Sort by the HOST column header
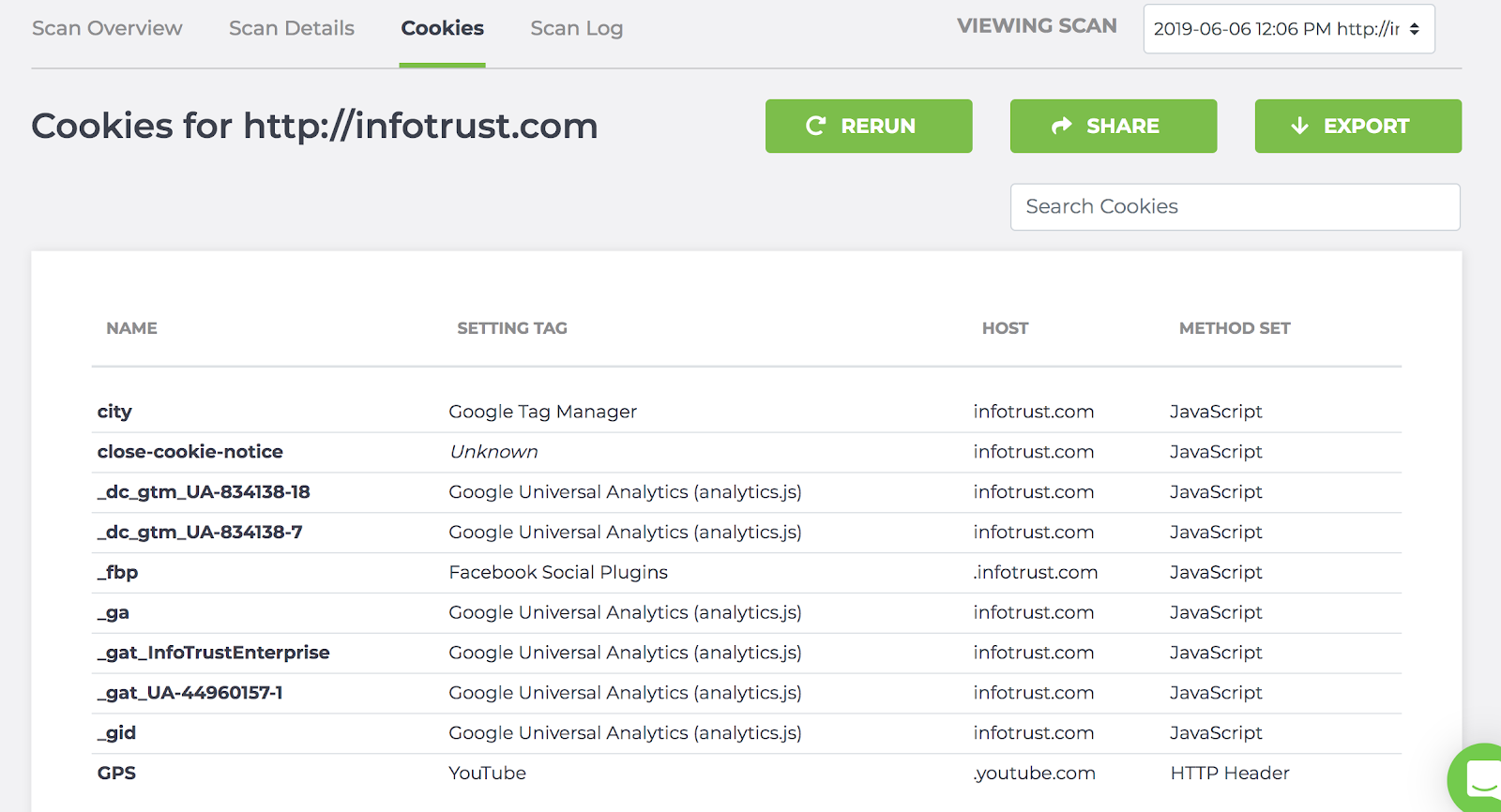 pyautogui.click(x=1006, y=328)
